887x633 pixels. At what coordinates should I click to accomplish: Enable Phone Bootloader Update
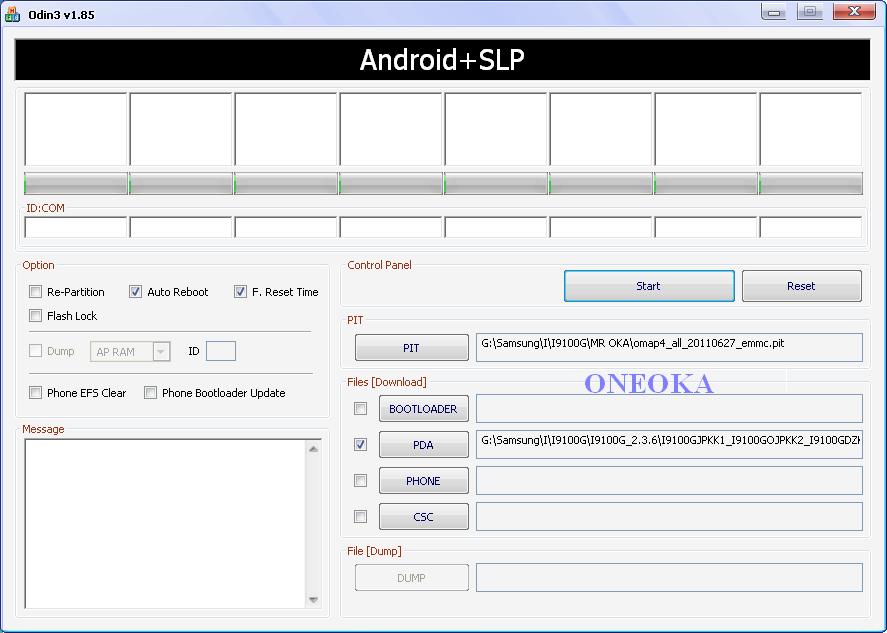click(150, 393)
